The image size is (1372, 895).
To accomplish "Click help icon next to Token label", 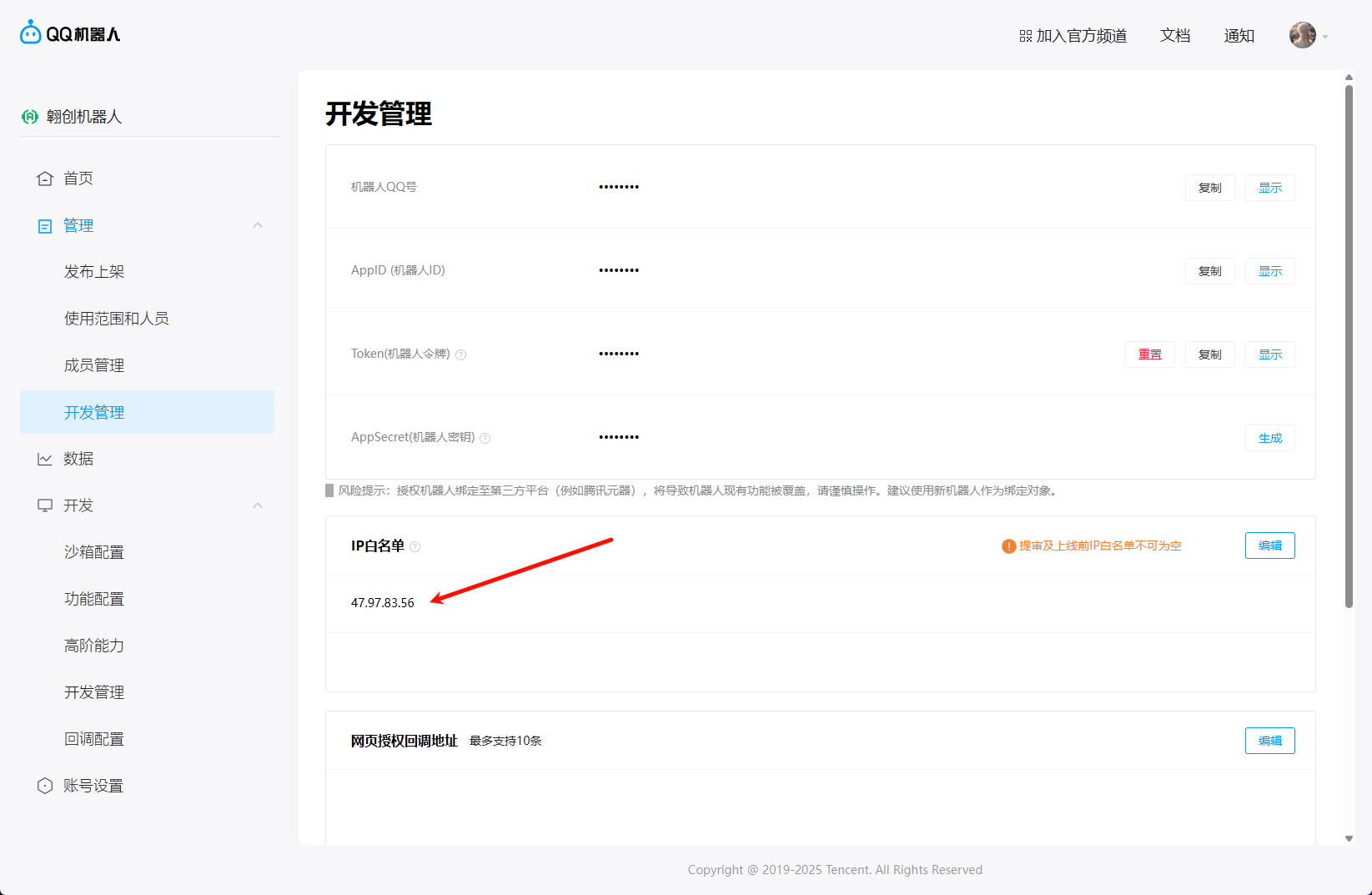I will (461, 354).
